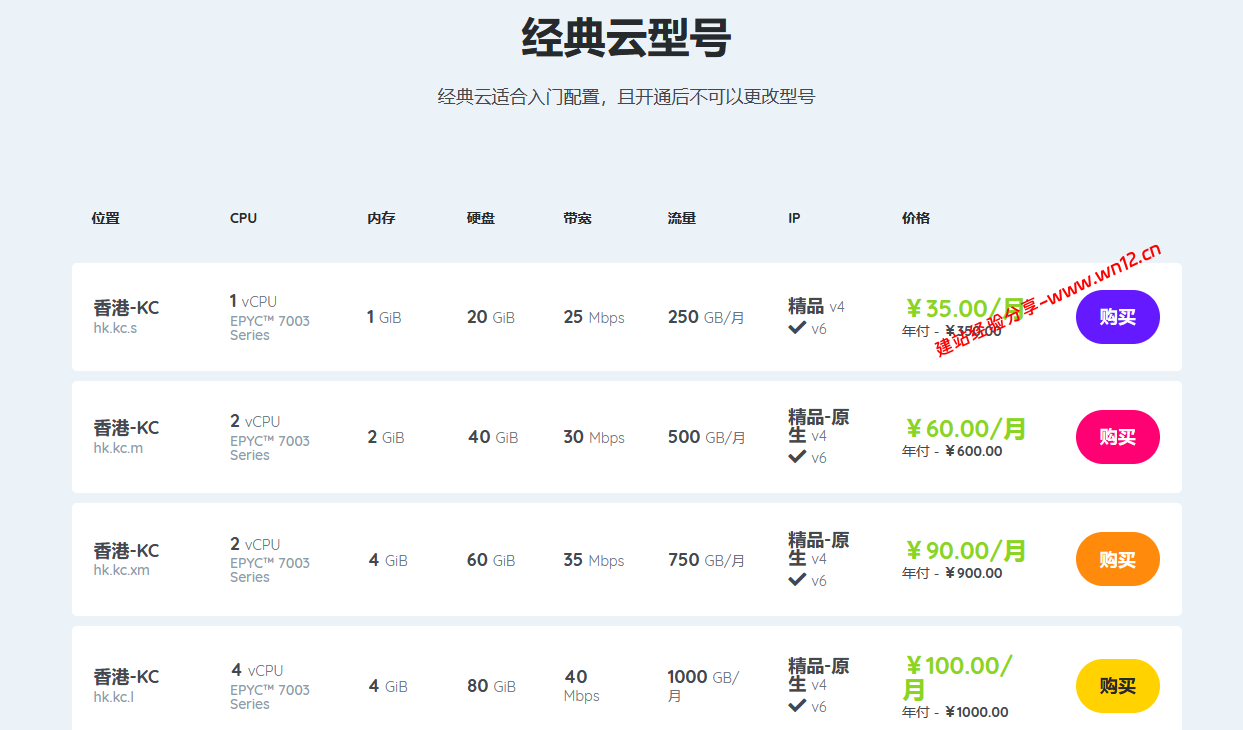Click the 流量 column header
This screenshot has height=730, width=1243.
click(x=682, y=218)
